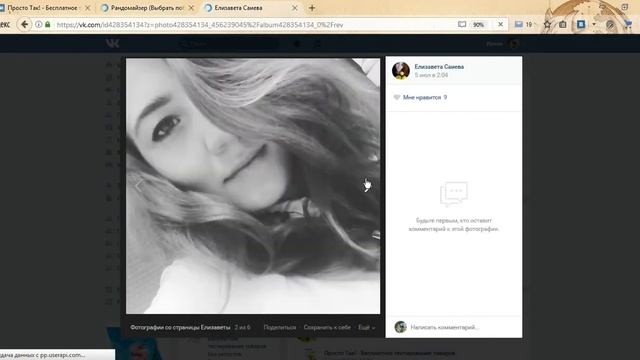Image resolution: width=640 pixels, height=360 pixels.
Task: Open the site information icon
Action: click(x=38, y=24)
